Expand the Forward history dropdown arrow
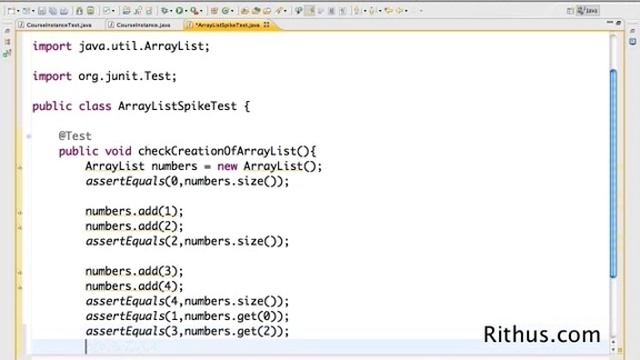 pos(406,11)
